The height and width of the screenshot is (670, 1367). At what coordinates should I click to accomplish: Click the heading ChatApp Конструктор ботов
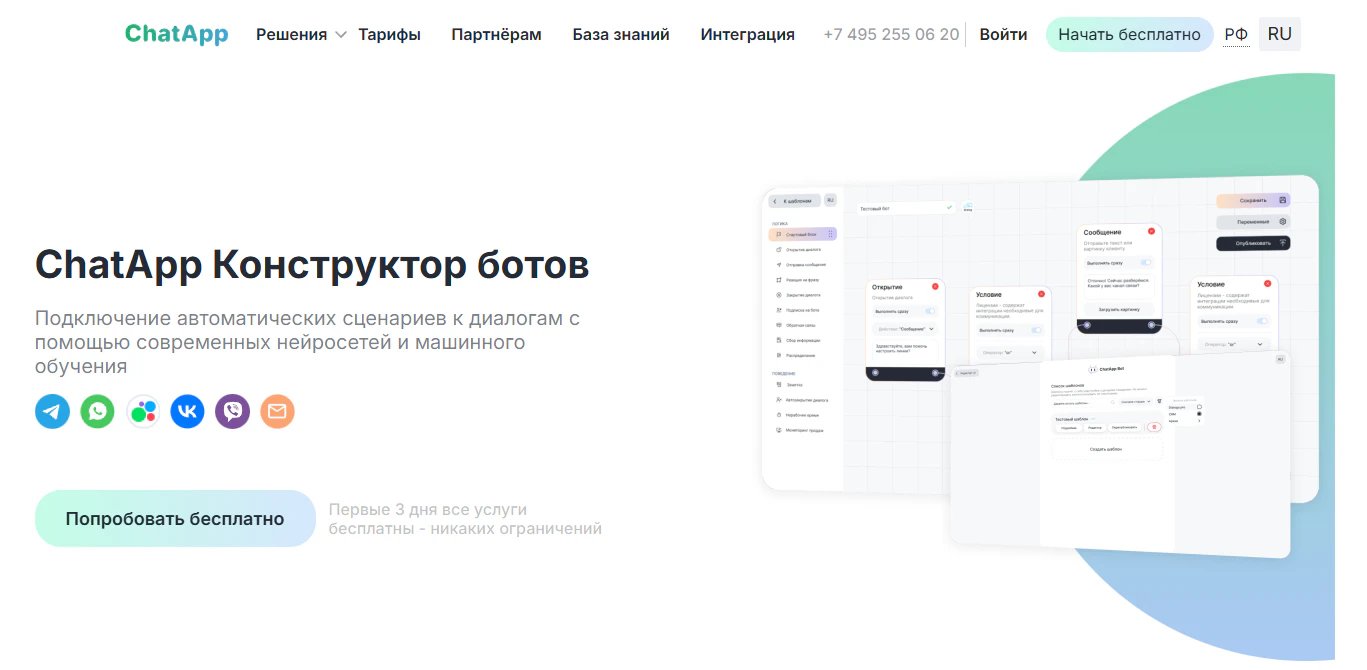click(x=312, y=265)
